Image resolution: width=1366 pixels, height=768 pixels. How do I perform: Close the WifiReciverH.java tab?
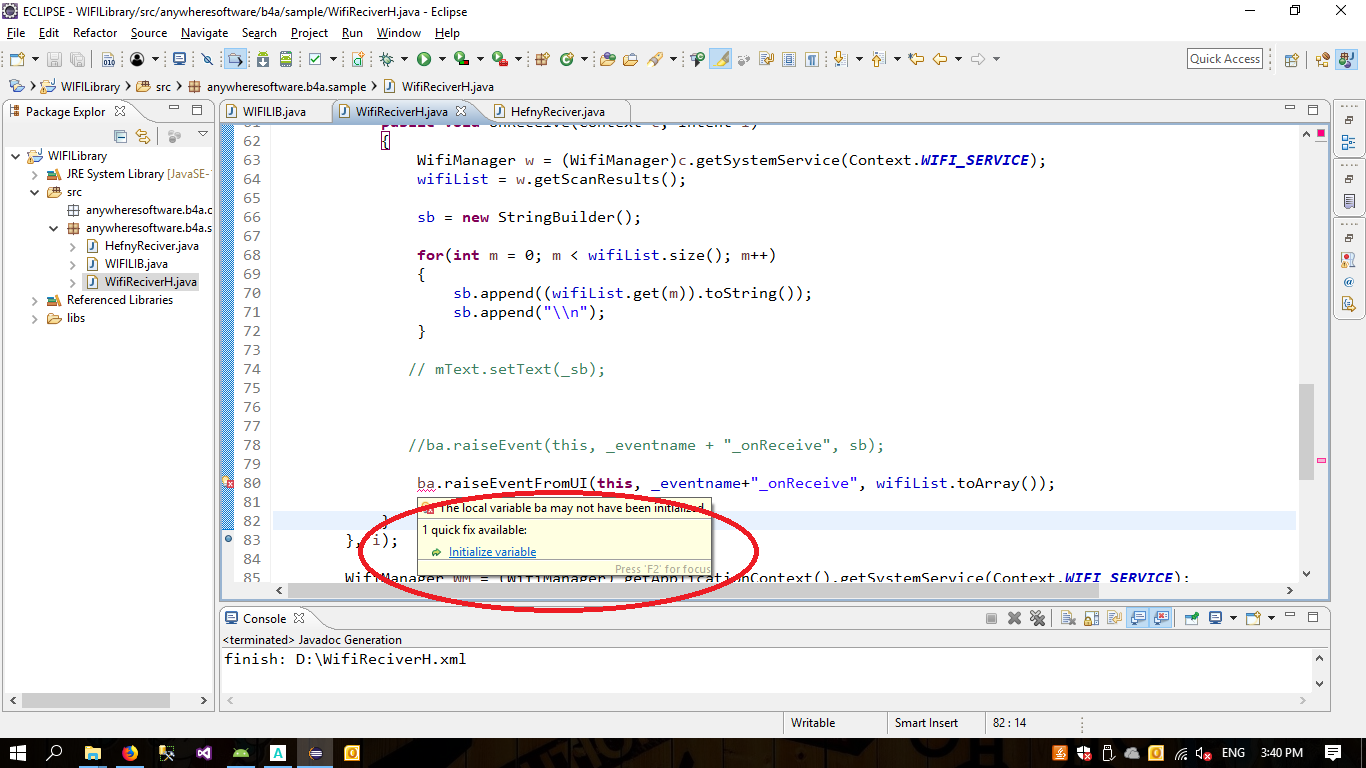pos(462,111)
